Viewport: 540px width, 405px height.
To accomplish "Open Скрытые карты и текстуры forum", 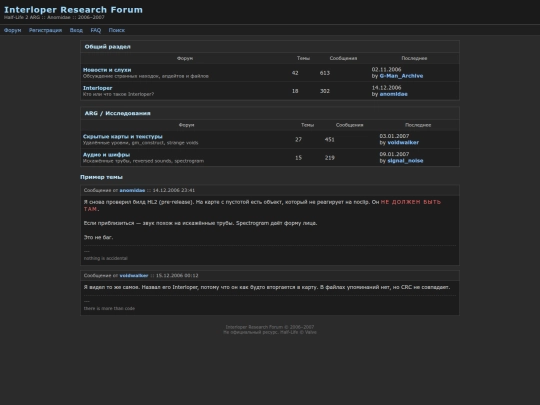I will coord(123,137).
